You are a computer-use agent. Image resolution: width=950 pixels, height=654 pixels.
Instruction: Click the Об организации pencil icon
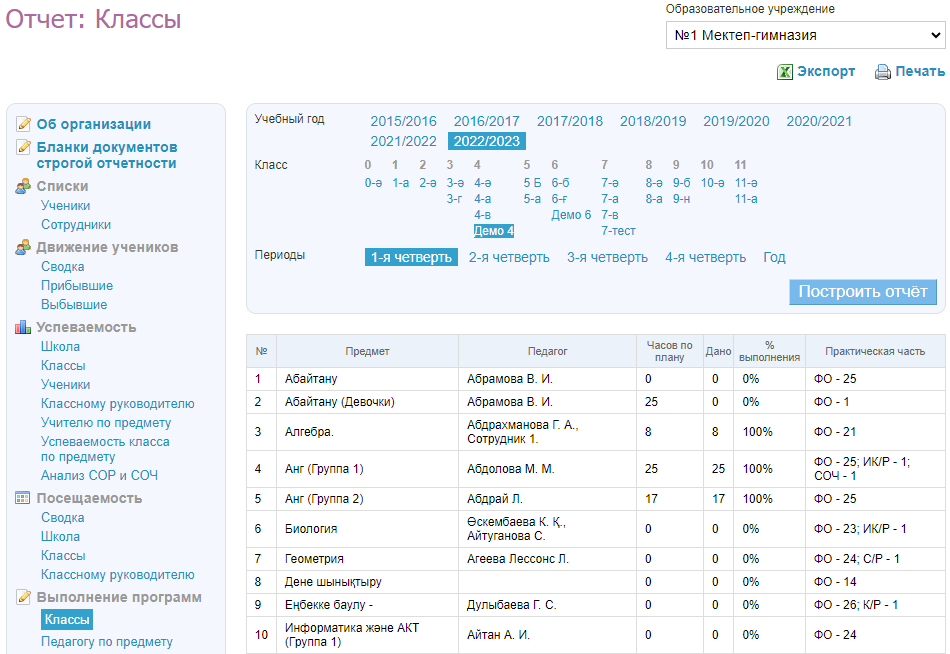(23, 125)
